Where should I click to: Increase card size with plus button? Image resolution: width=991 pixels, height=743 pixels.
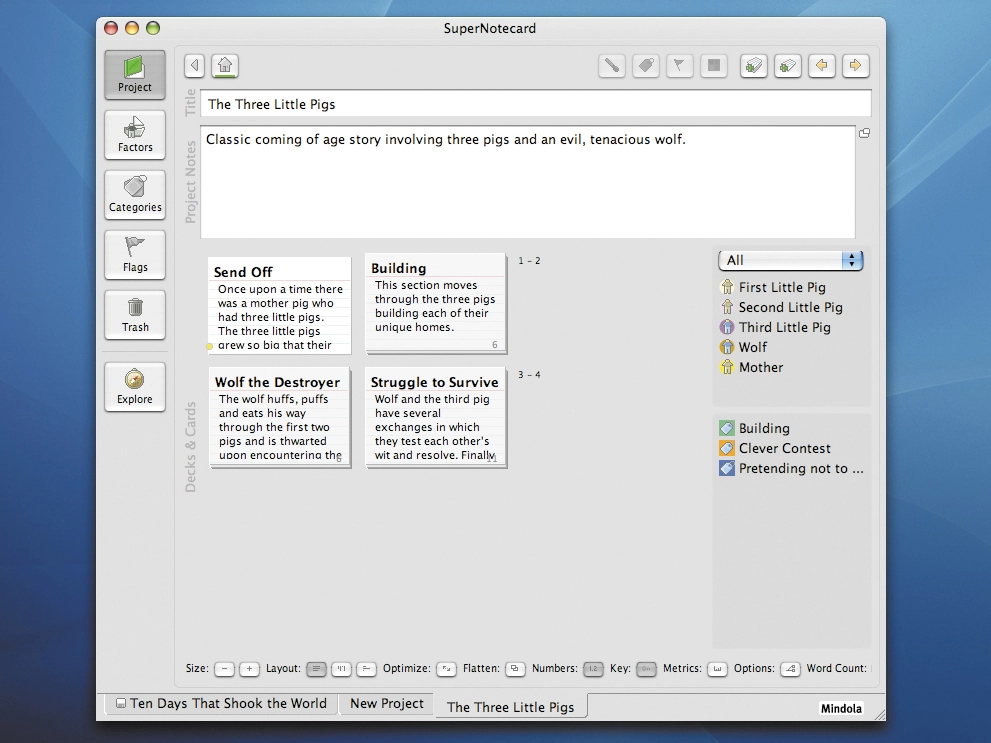(x=249, y=668)
